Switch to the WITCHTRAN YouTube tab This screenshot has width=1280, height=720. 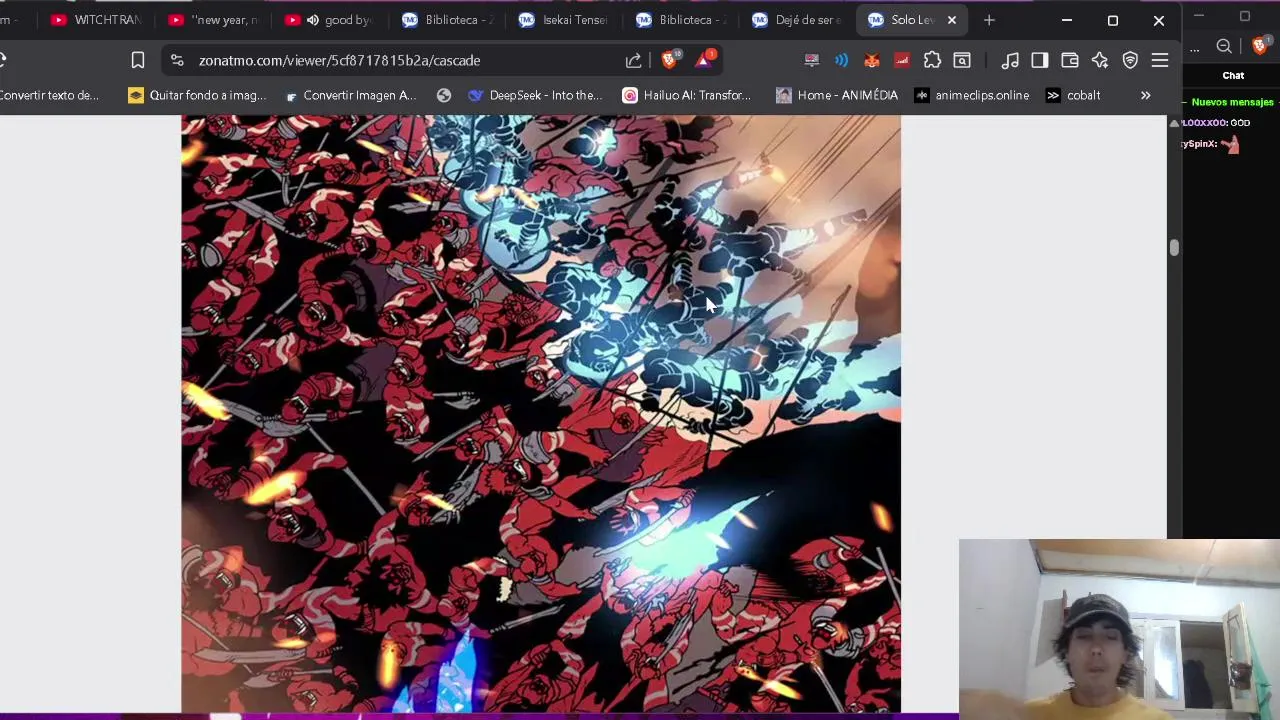point(96,20)
